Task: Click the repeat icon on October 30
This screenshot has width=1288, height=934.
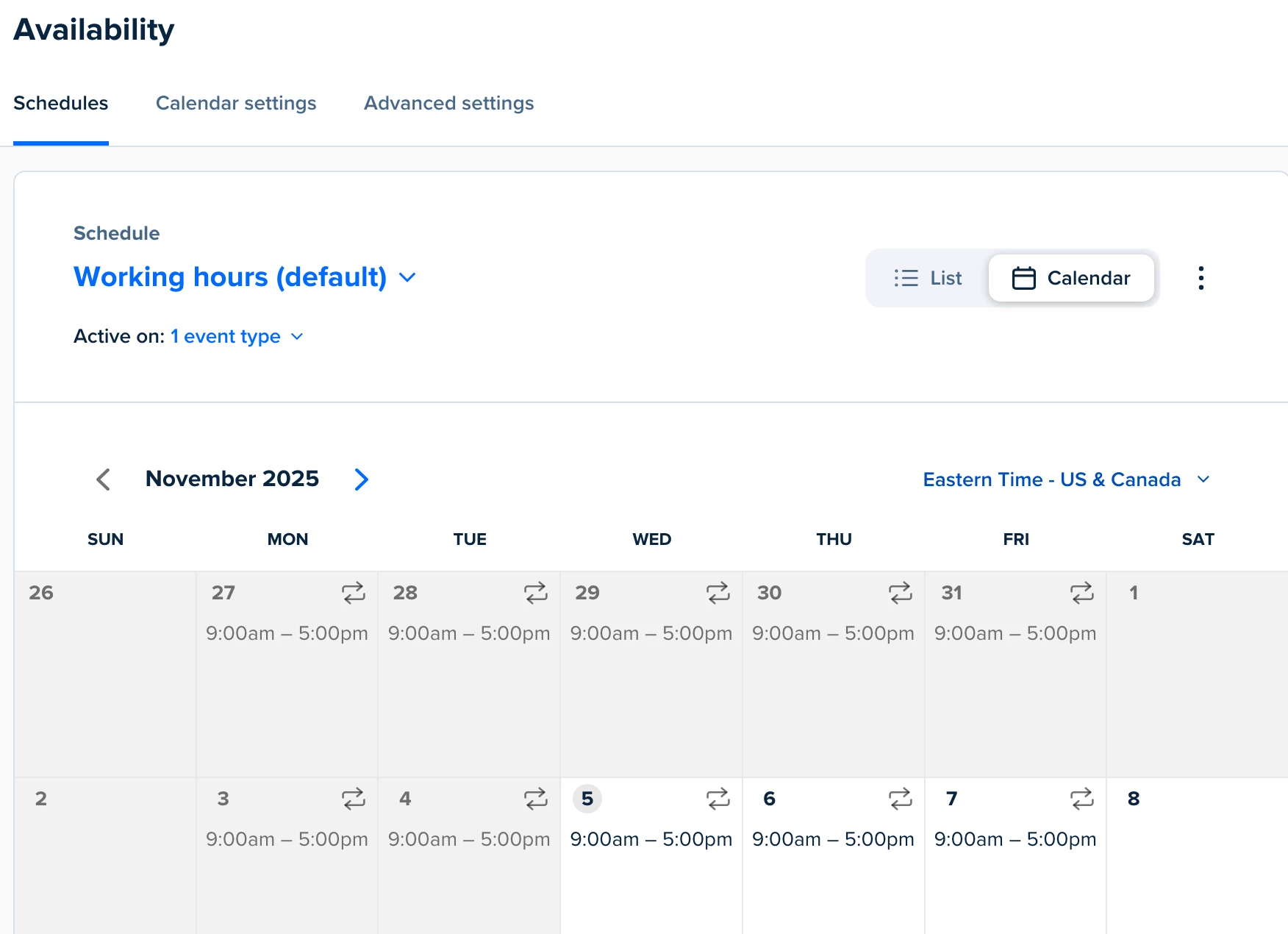Action: (901, 593)
